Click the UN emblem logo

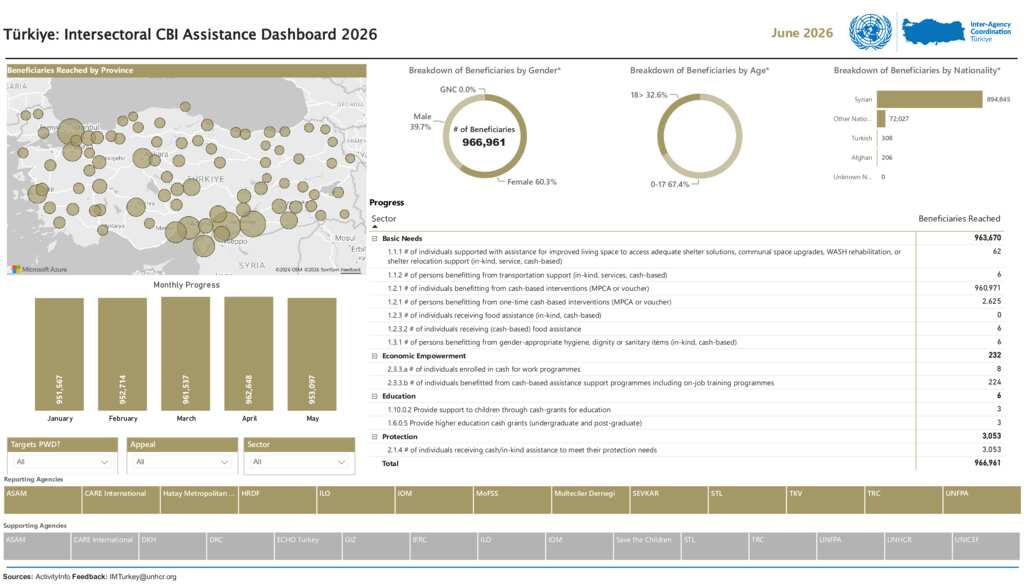point(870,32)
